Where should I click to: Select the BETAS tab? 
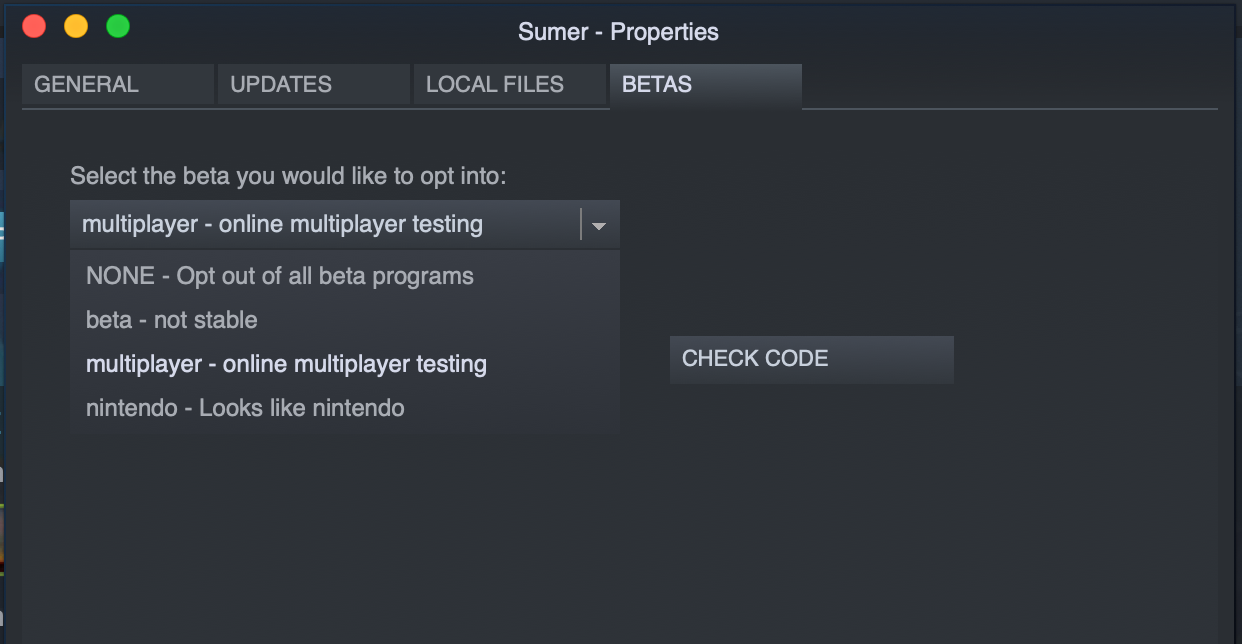click(705, 85)
